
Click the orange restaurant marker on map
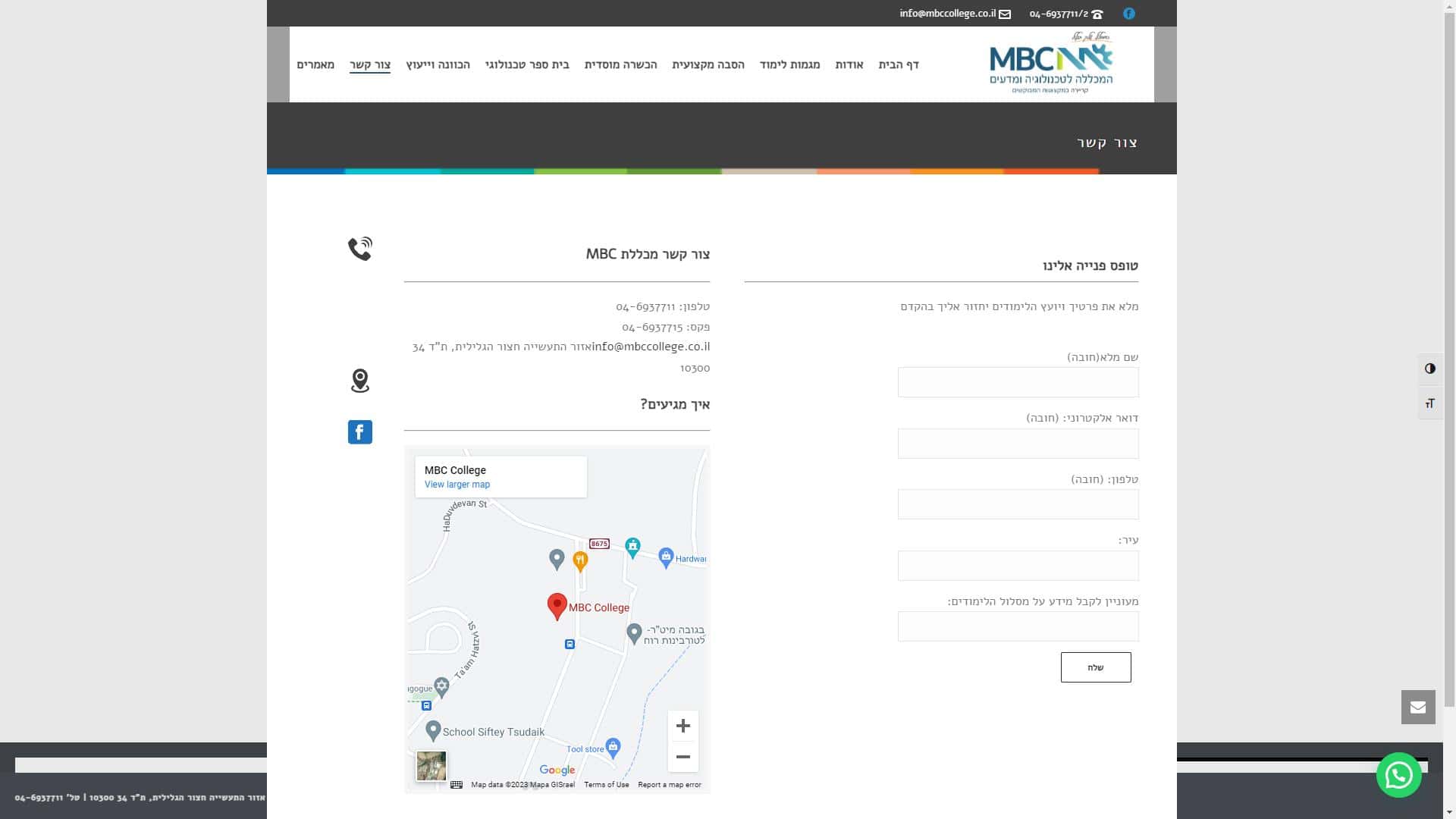[x=580, y=561]
